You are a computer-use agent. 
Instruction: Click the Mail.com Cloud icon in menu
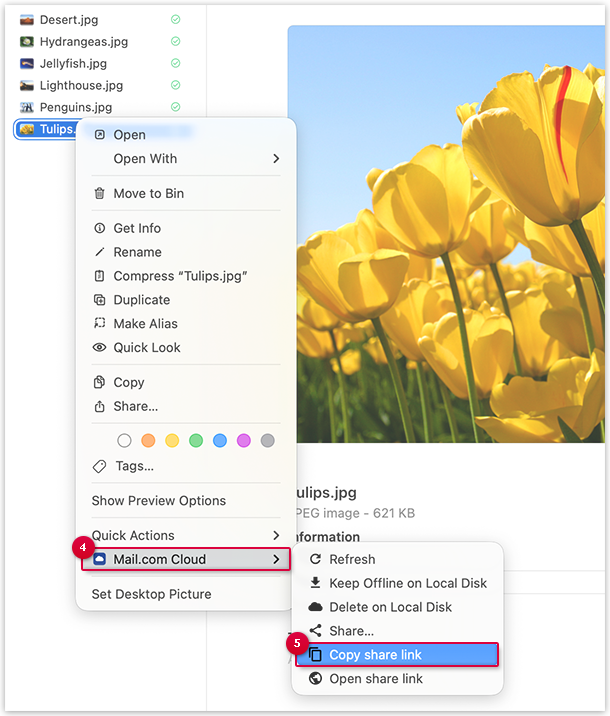pyautogui.click(x=99, y=560)
